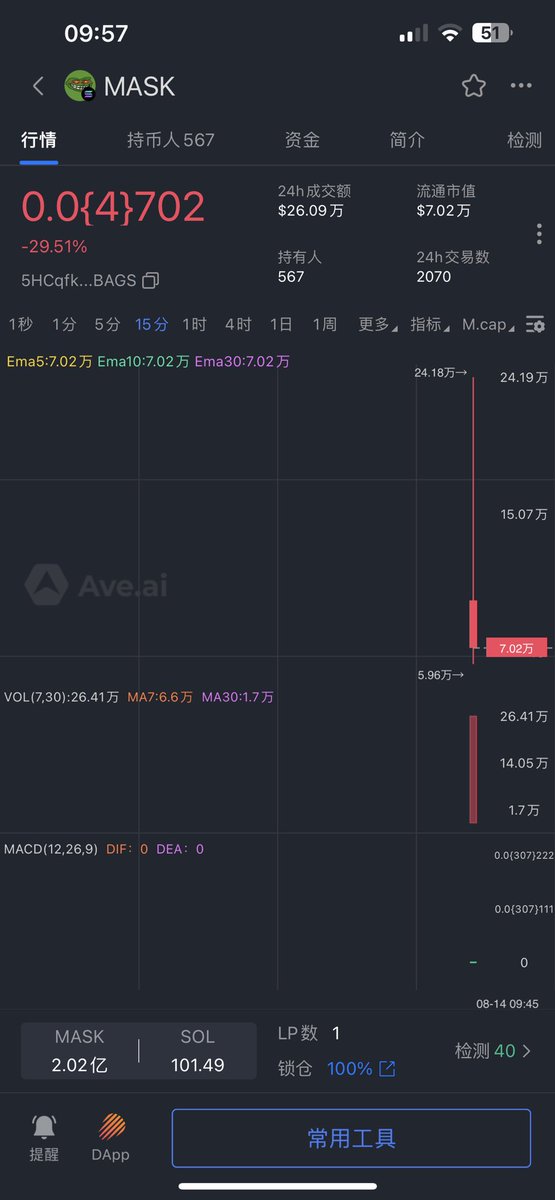Switch chart to 1时 interval
Screen dimensions: 555x1200
194,324
